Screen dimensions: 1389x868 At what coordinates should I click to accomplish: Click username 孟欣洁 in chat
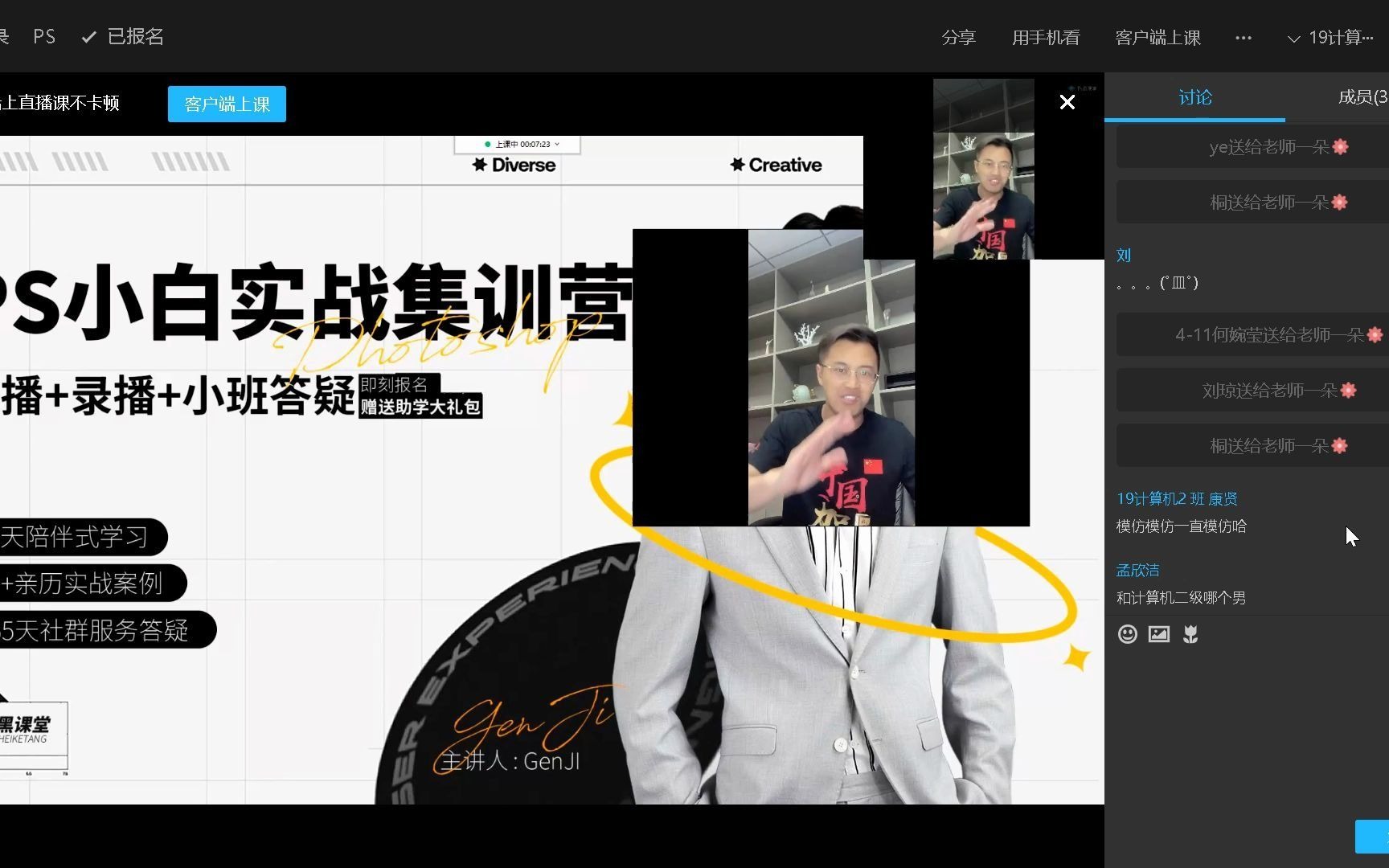click(x=1137, y=571)
